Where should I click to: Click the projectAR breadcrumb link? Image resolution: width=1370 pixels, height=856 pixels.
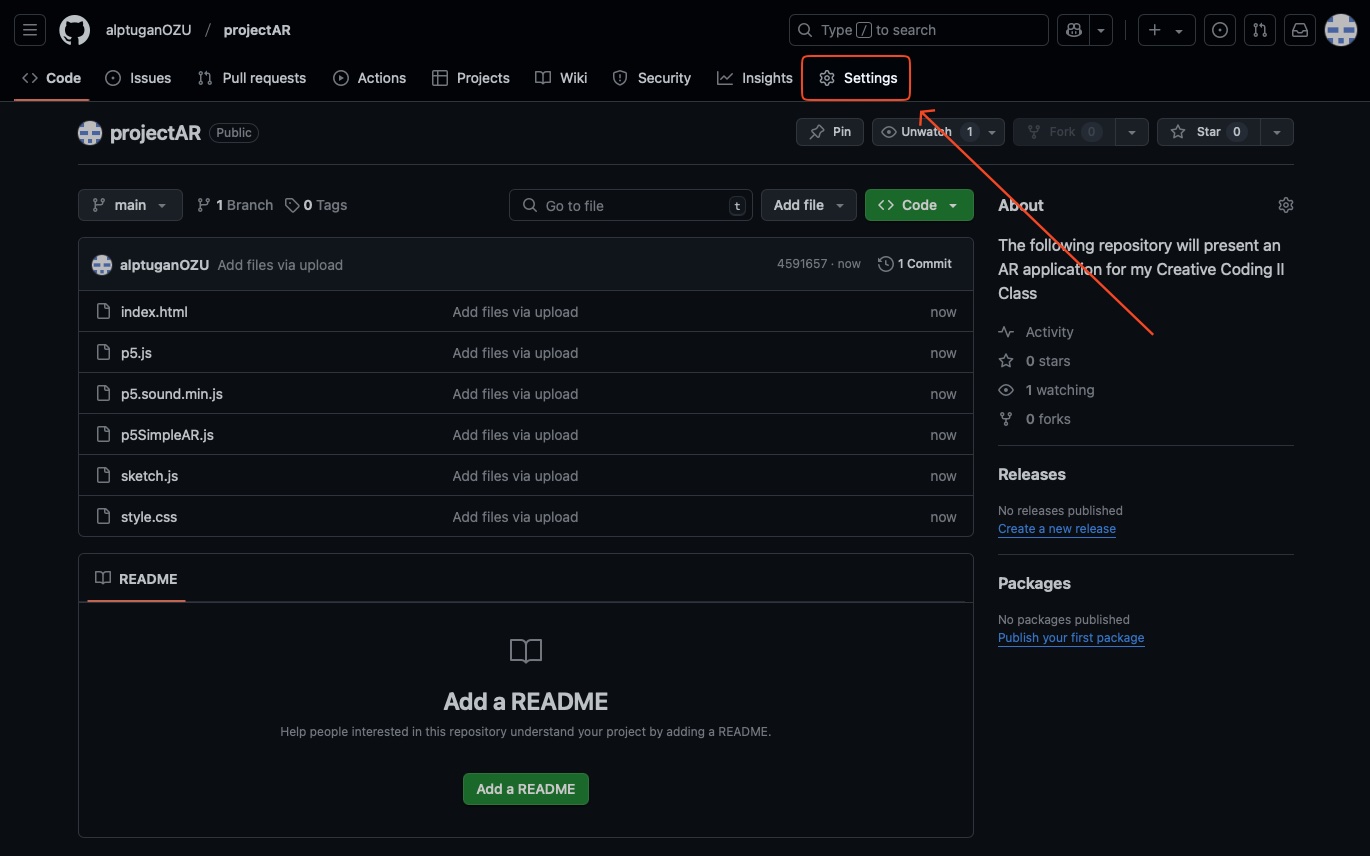point(257,30)
